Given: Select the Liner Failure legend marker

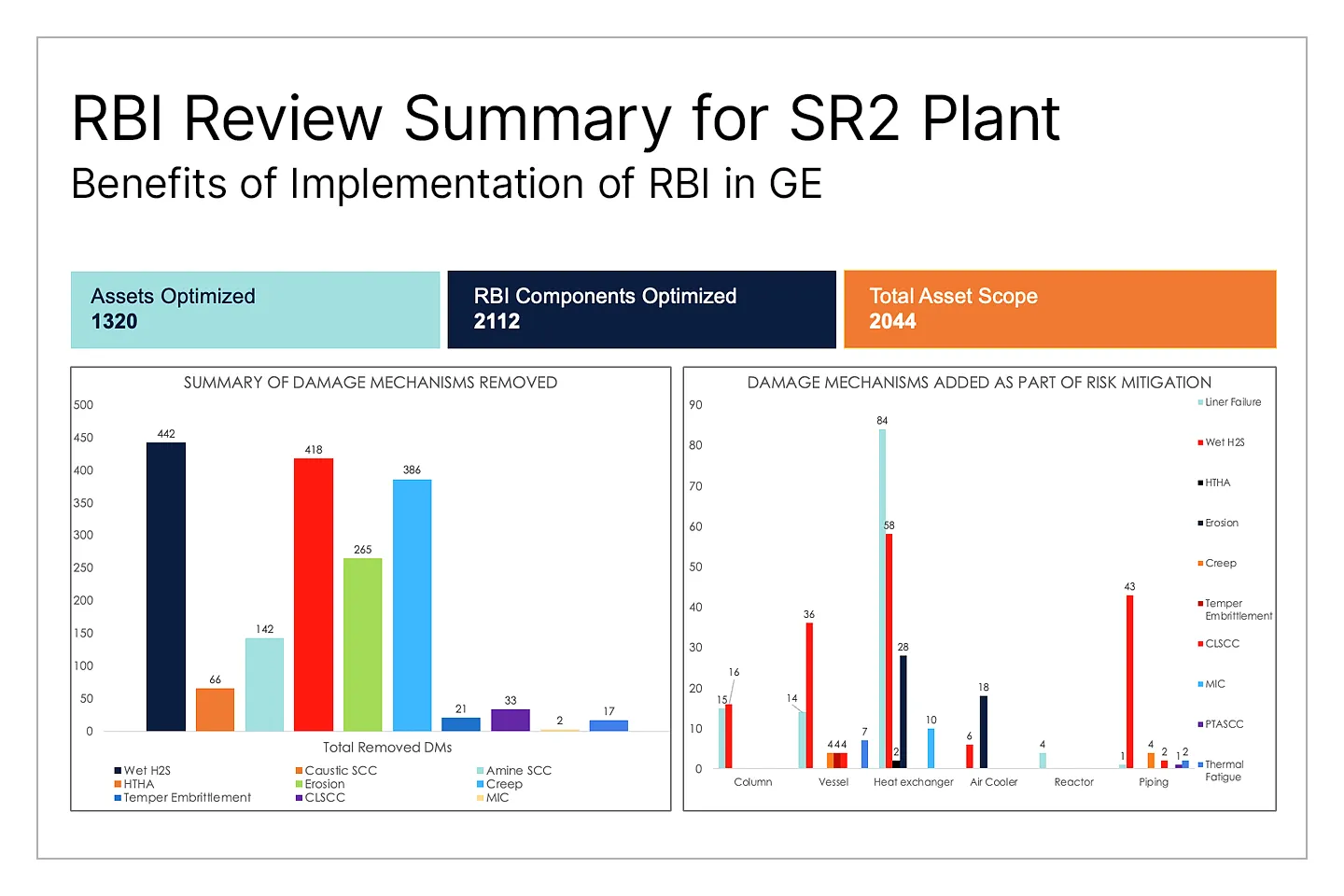Looking at the screenshot, I should [x=1201, y=401].
